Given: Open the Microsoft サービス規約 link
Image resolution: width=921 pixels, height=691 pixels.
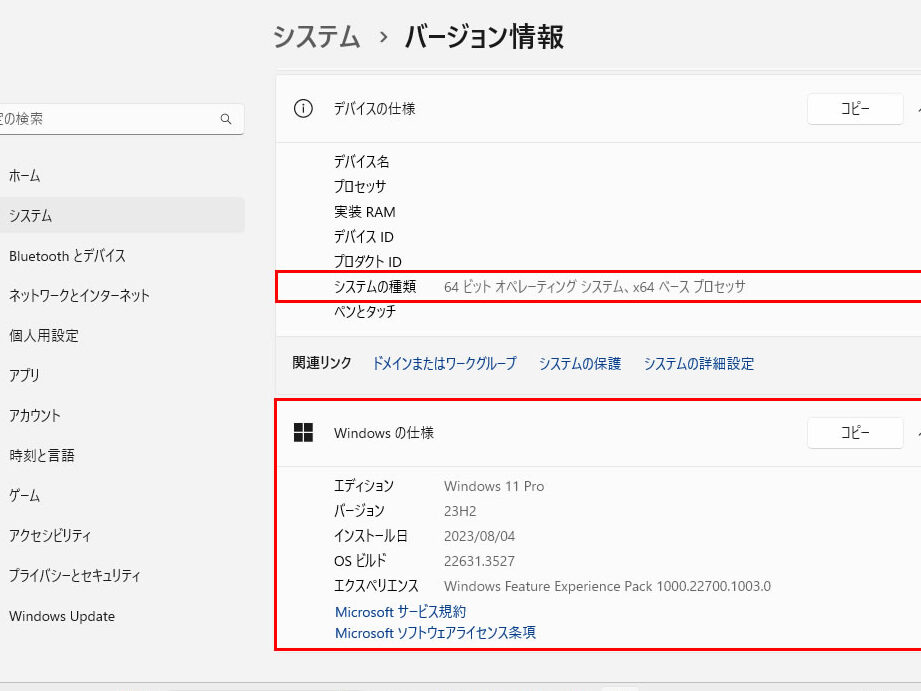Looking at the screenshot, I should (400, 612).
